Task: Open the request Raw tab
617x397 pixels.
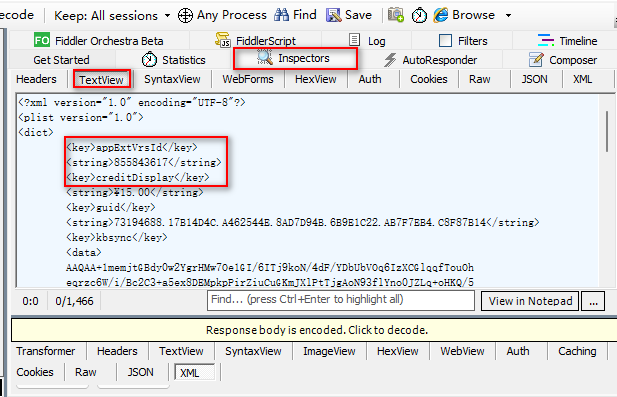Action: tap(480, 79)
